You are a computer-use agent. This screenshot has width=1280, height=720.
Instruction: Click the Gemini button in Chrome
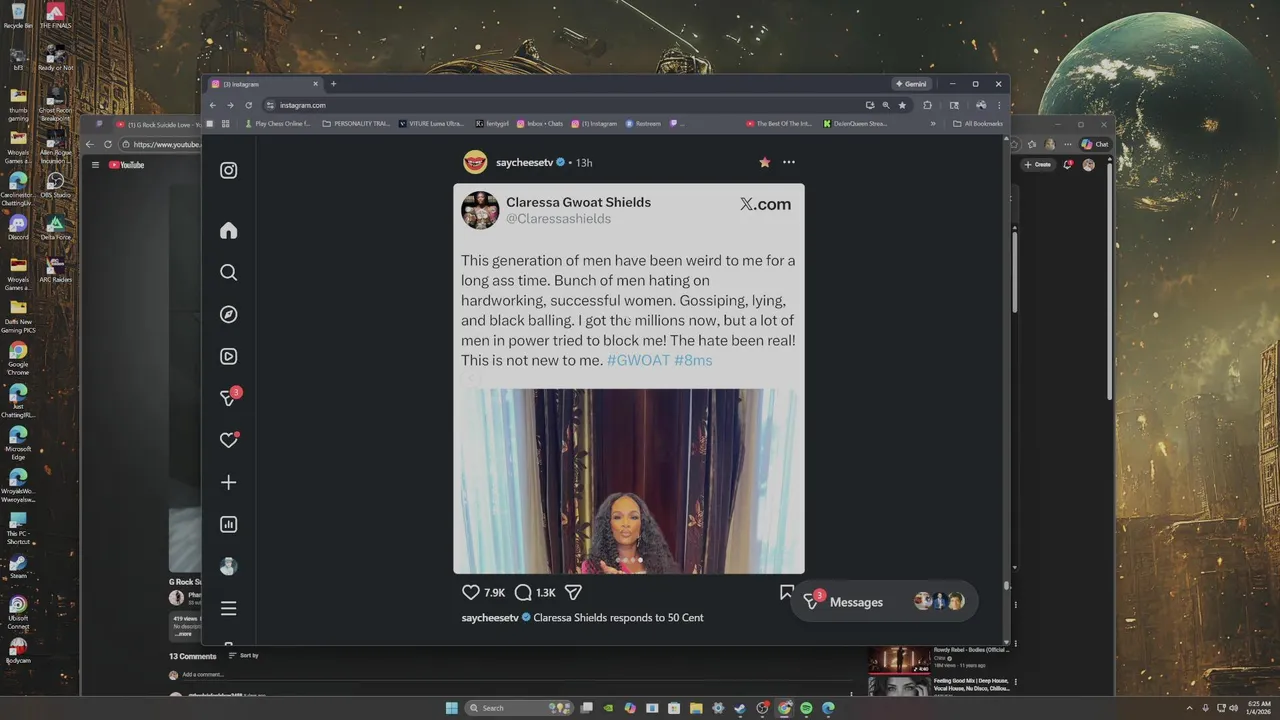pyautogui.click(x=911, y=84)
